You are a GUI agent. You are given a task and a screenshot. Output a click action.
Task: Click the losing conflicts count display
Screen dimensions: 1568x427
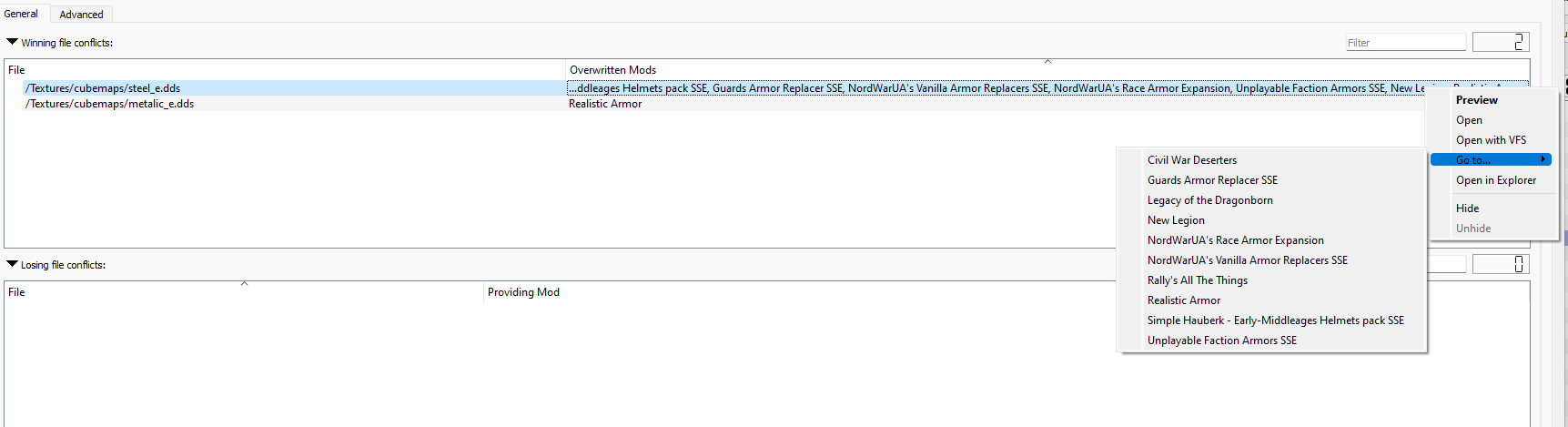[x=1500, y=264]
